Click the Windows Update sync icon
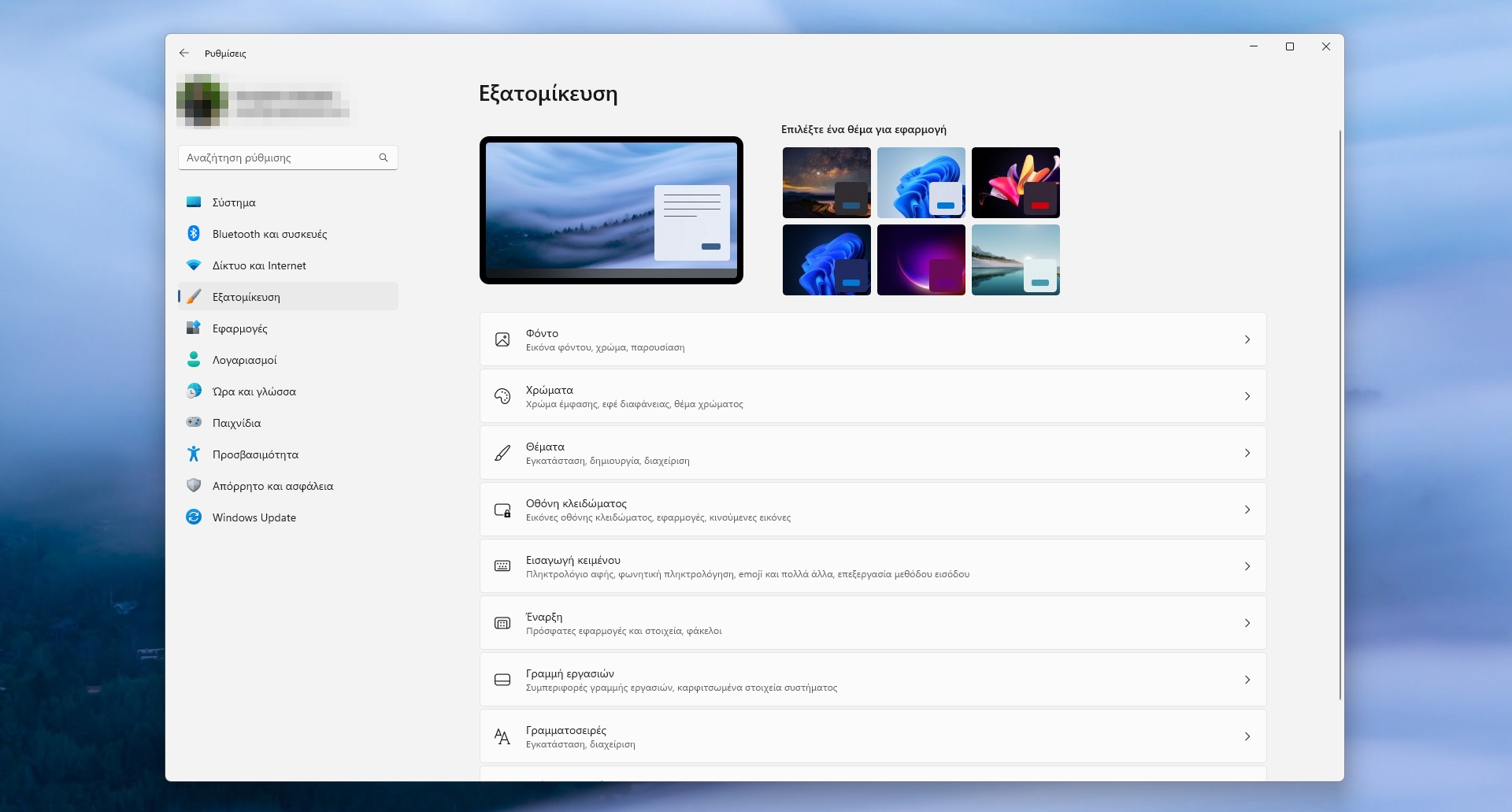This screenshot has width=1512, height=812. [x=194, y=517]
